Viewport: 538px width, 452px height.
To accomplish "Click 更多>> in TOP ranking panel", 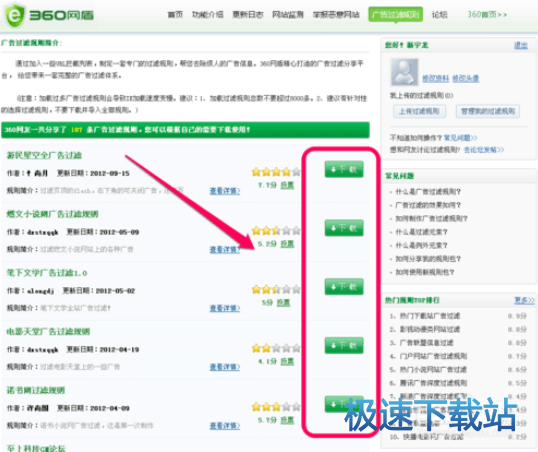I will click(x=524, y=300).
